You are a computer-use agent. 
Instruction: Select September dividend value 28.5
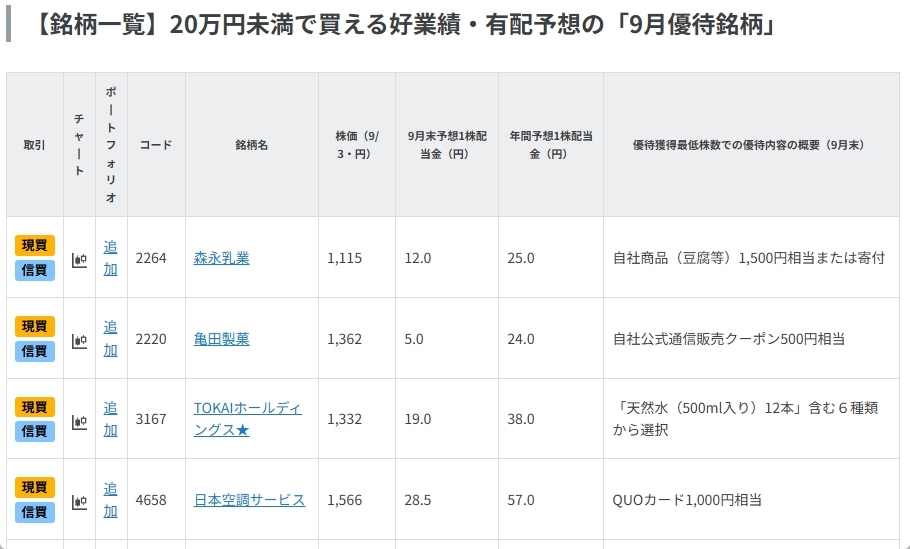tap(418, 500)
